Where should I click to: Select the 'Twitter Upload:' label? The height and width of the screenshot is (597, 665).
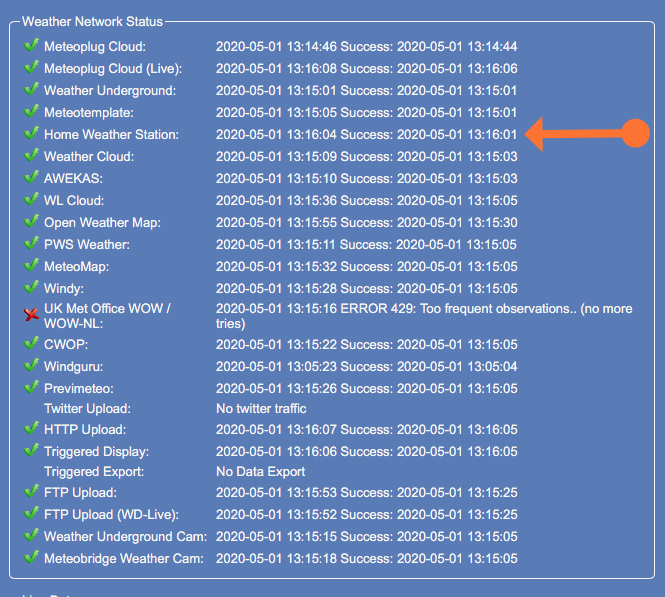tap(87, 409)
